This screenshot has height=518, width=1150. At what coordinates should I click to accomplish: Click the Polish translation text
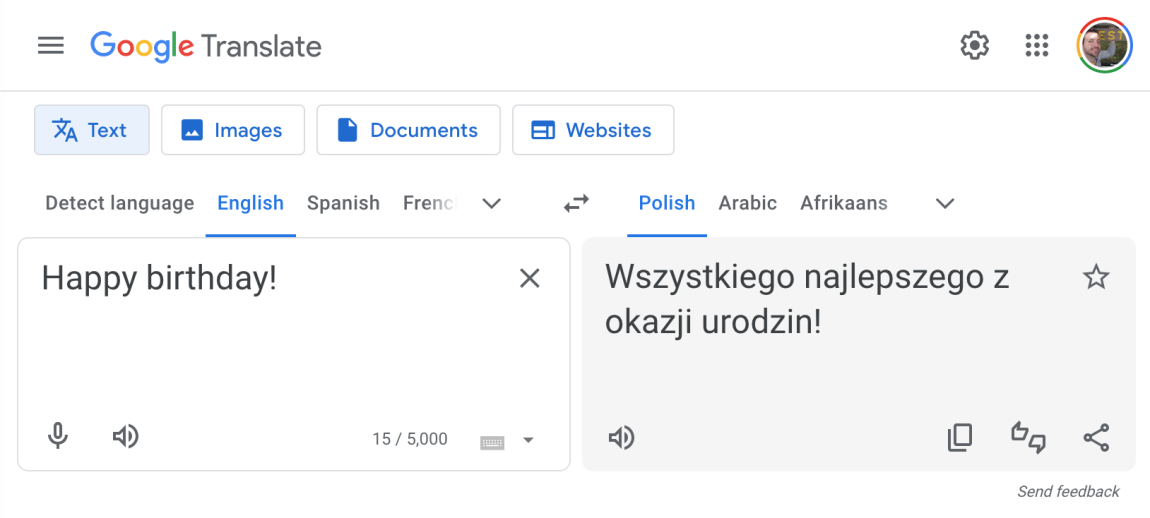(x=807, y=299)
